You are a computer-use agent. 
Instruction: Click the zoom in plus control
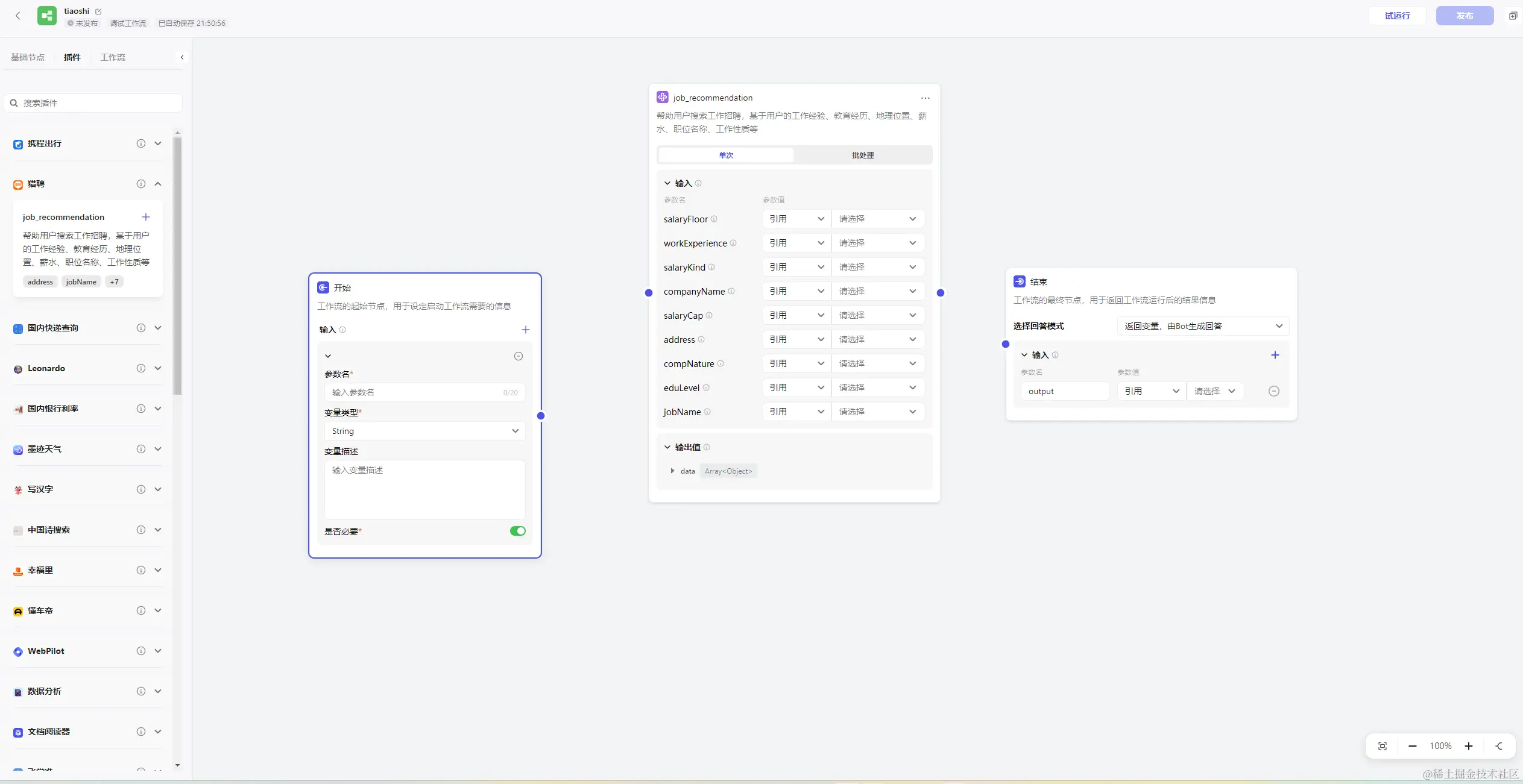pos(1469,746)
